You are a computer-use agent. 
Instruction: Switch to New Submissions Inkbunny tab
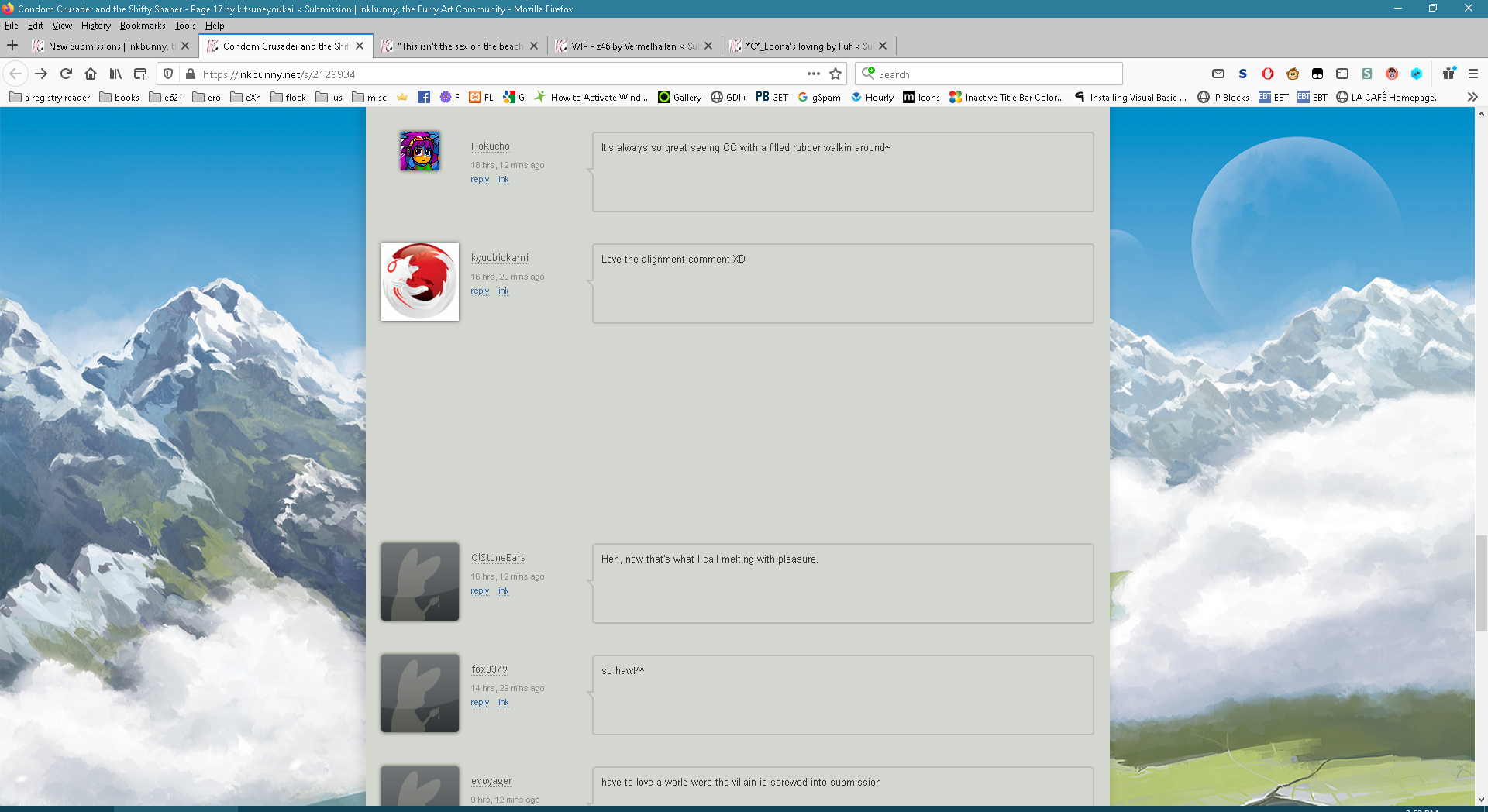coord(111,46)
